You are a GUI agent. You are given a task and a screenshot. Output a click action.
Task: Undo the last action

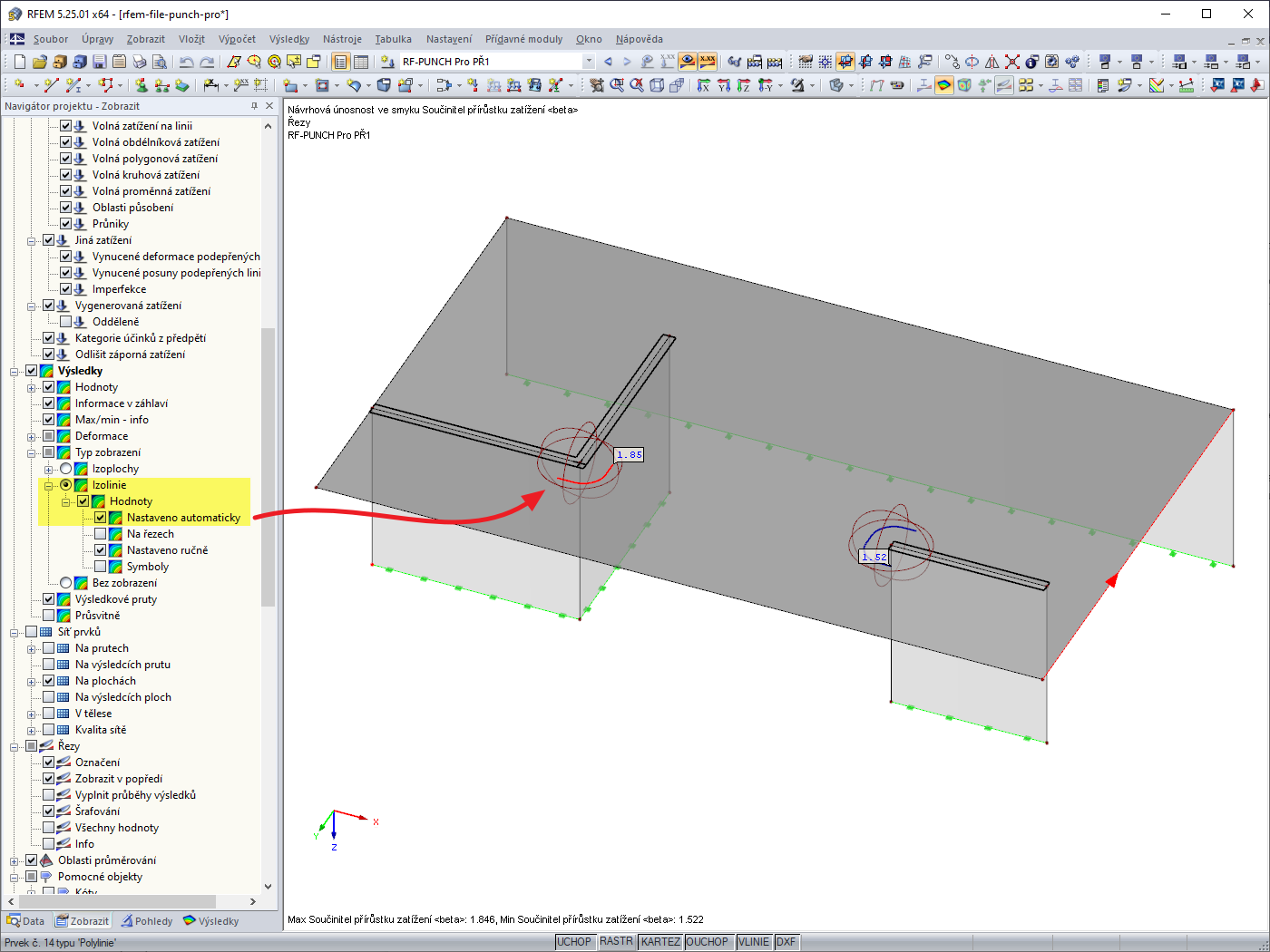pyautogui.click(x=186, y=62)
